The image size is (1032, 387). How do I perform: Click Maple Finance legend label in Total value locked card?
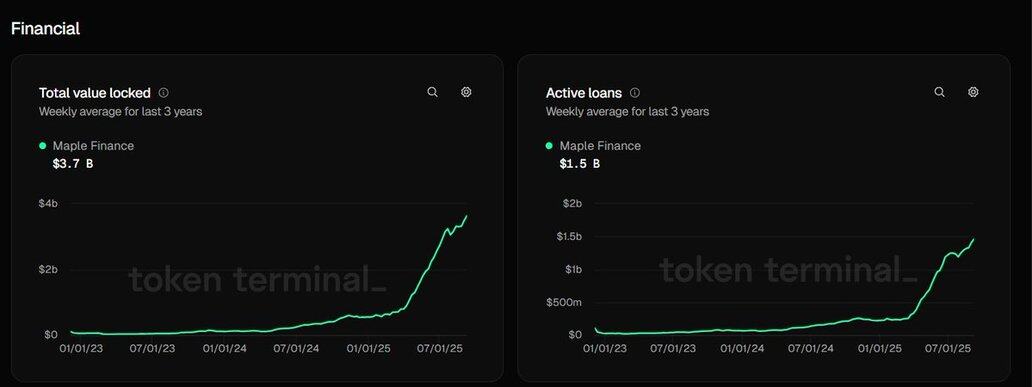(x=93, y=145)
